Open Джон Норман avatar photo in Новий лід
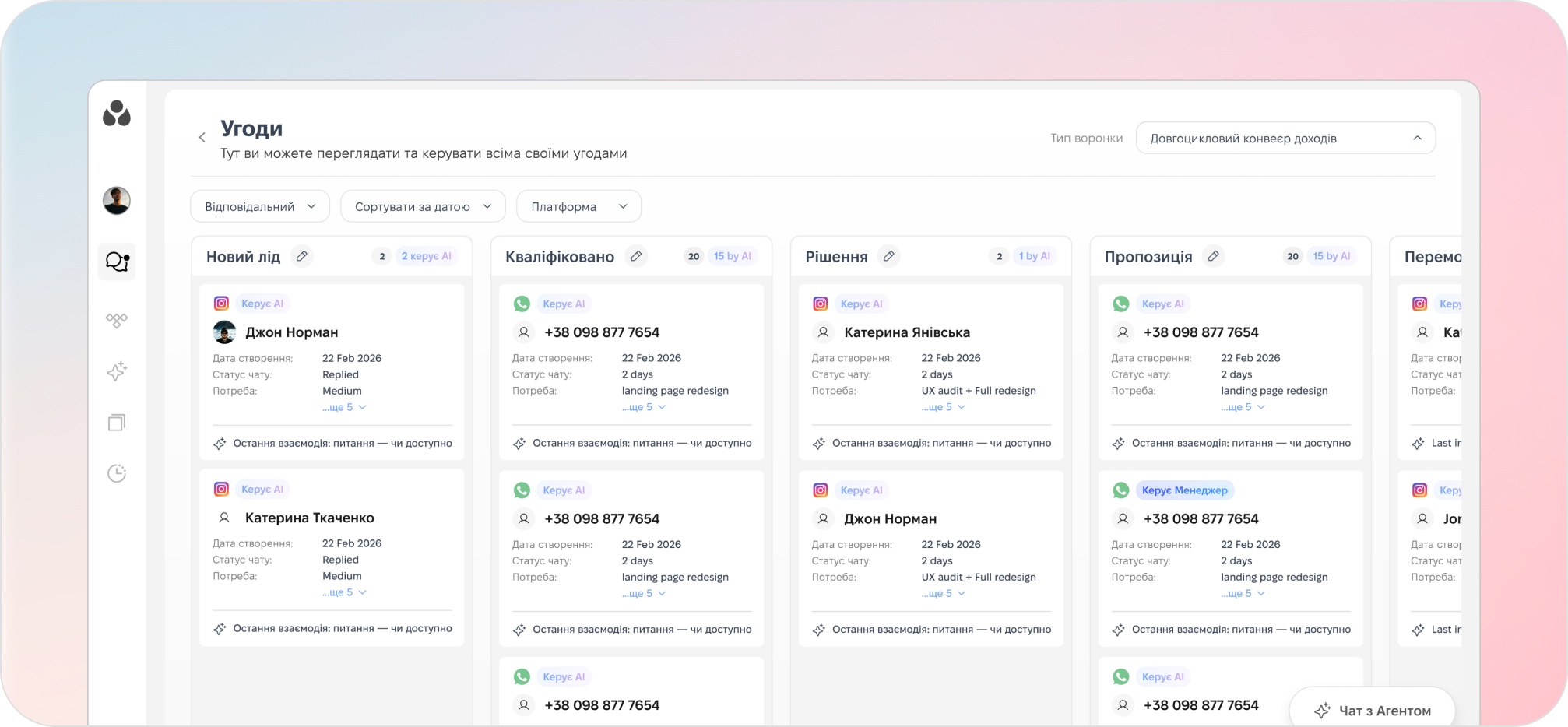This screenshot has width=1568, height=727. (x=224, y=332)
